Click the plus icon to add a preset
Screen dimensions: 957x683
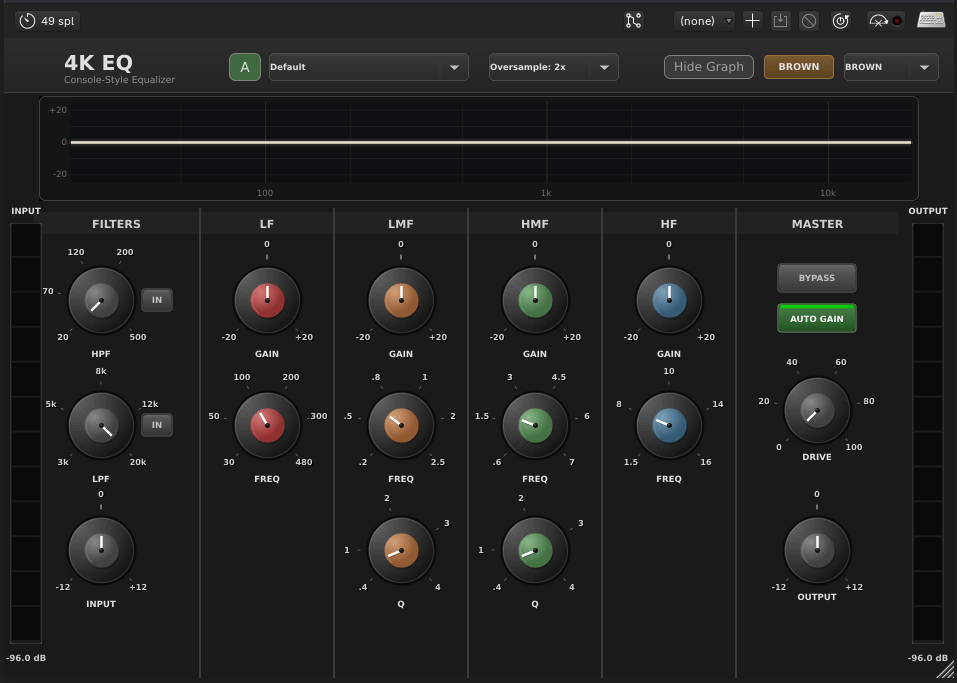(752, 20)
